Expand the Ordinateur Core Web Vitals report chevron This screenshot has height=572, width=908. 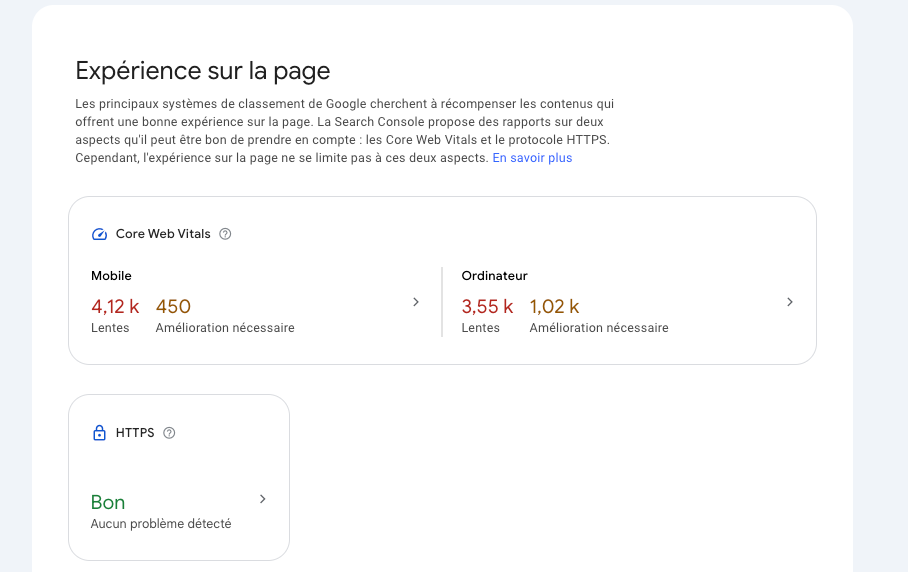790,302
